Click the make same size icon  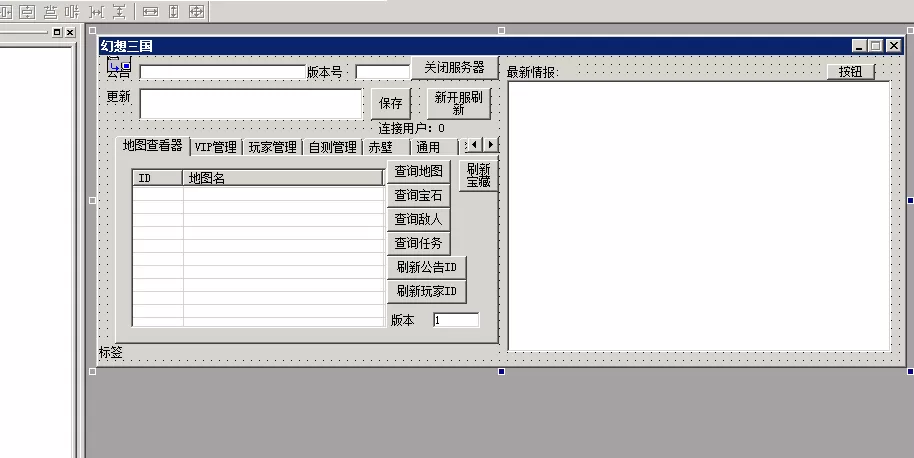196,11
